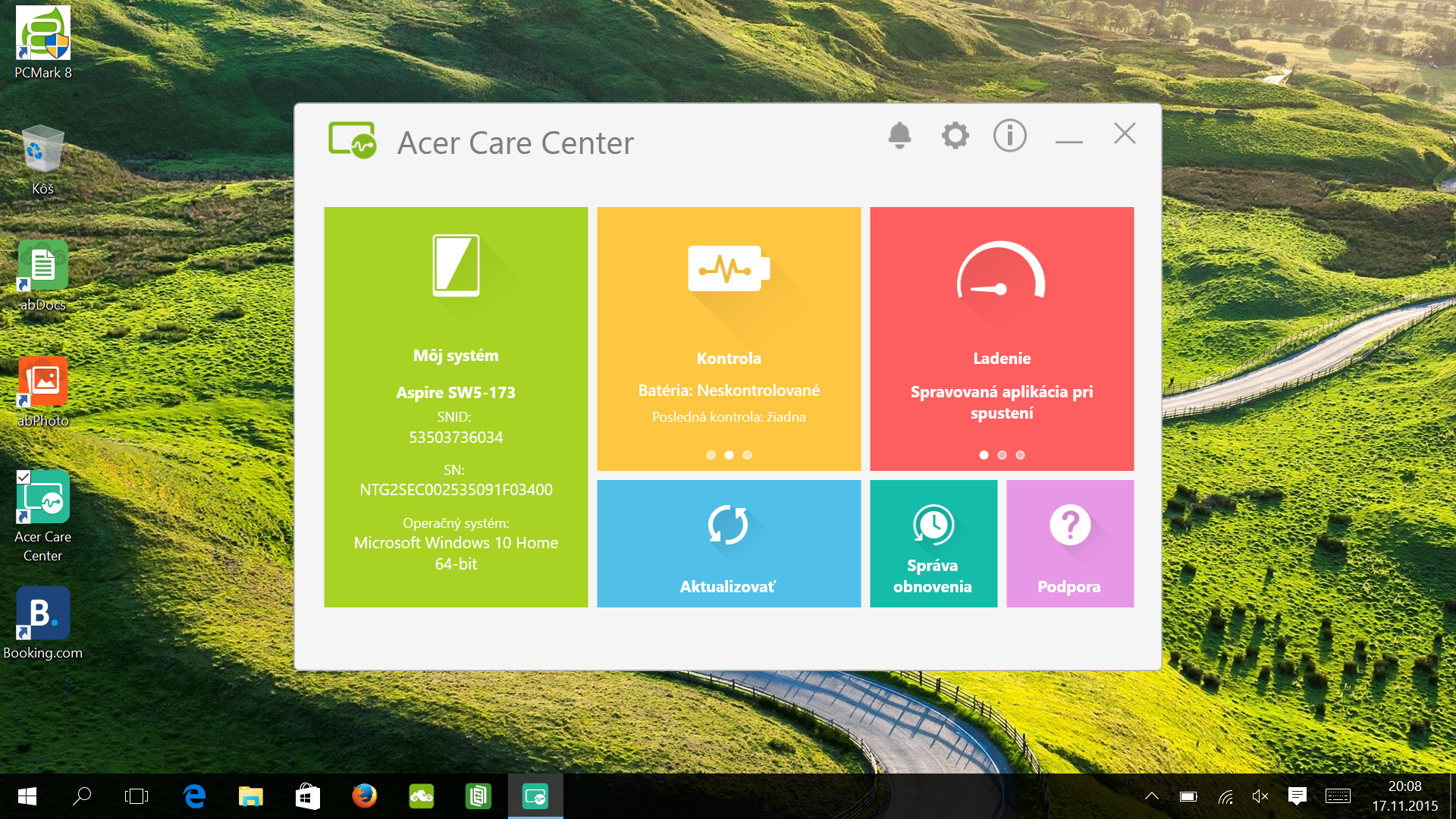This screenshot has width=1456, height=819.
Task: Launch Firefox from taskbar
Action: 365,796
